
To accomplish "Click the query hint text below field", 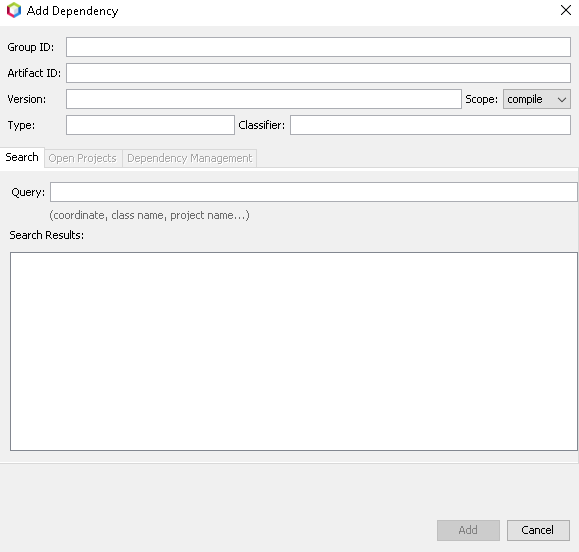I will click(150, 215).
